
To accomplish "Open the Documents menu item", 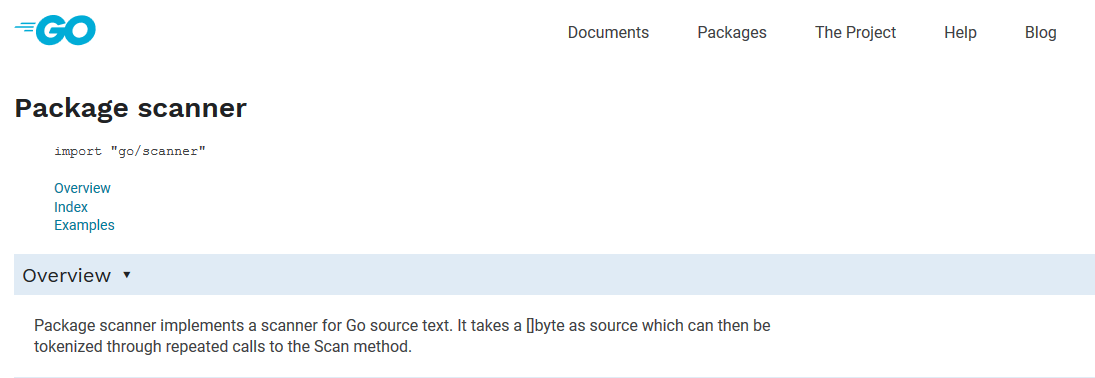I will (608, 33).
